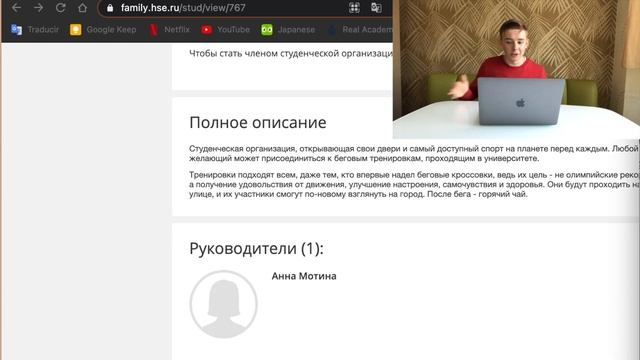Open the Traducir bookmark
The image size is (640, 360).
35,29
